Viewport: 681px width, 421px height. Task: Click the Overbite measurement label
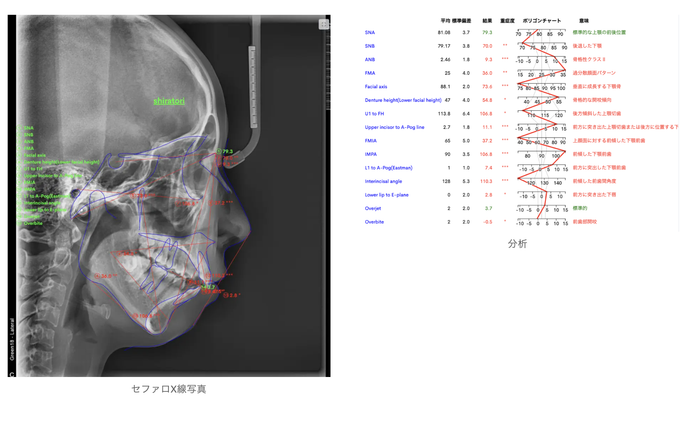click(374, 222)
